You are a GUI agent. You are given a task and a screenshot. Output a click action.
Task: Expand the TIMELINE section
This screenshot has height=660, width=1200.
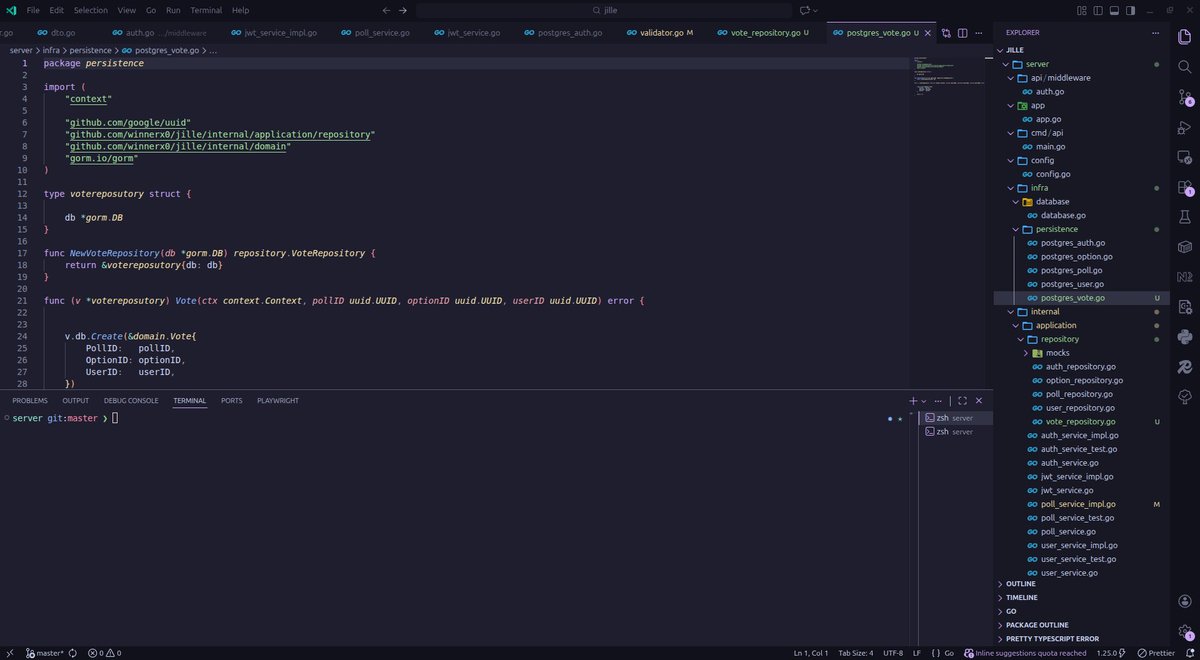point(1022,597)
